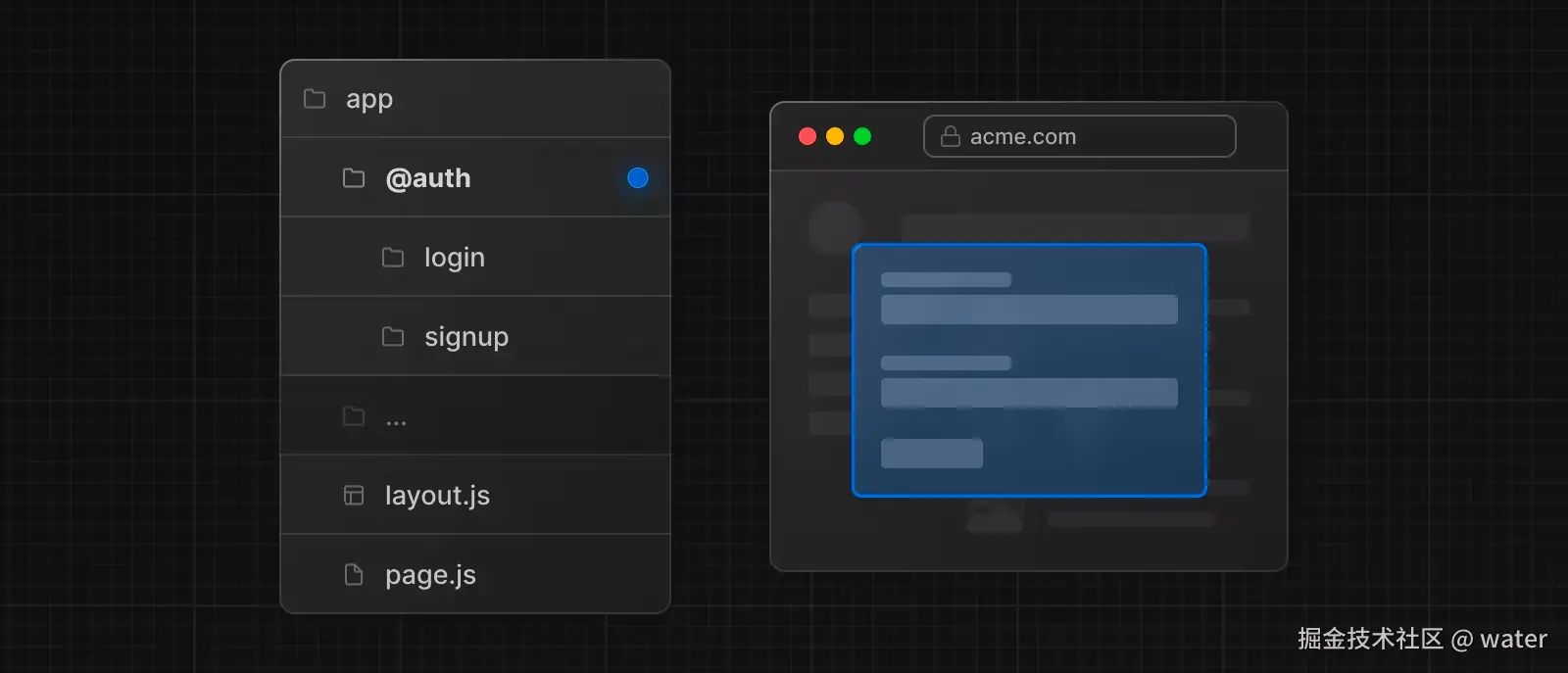Screen dimensions: 1568x673
Task: Click the page.js file icon
Action: 354,575
